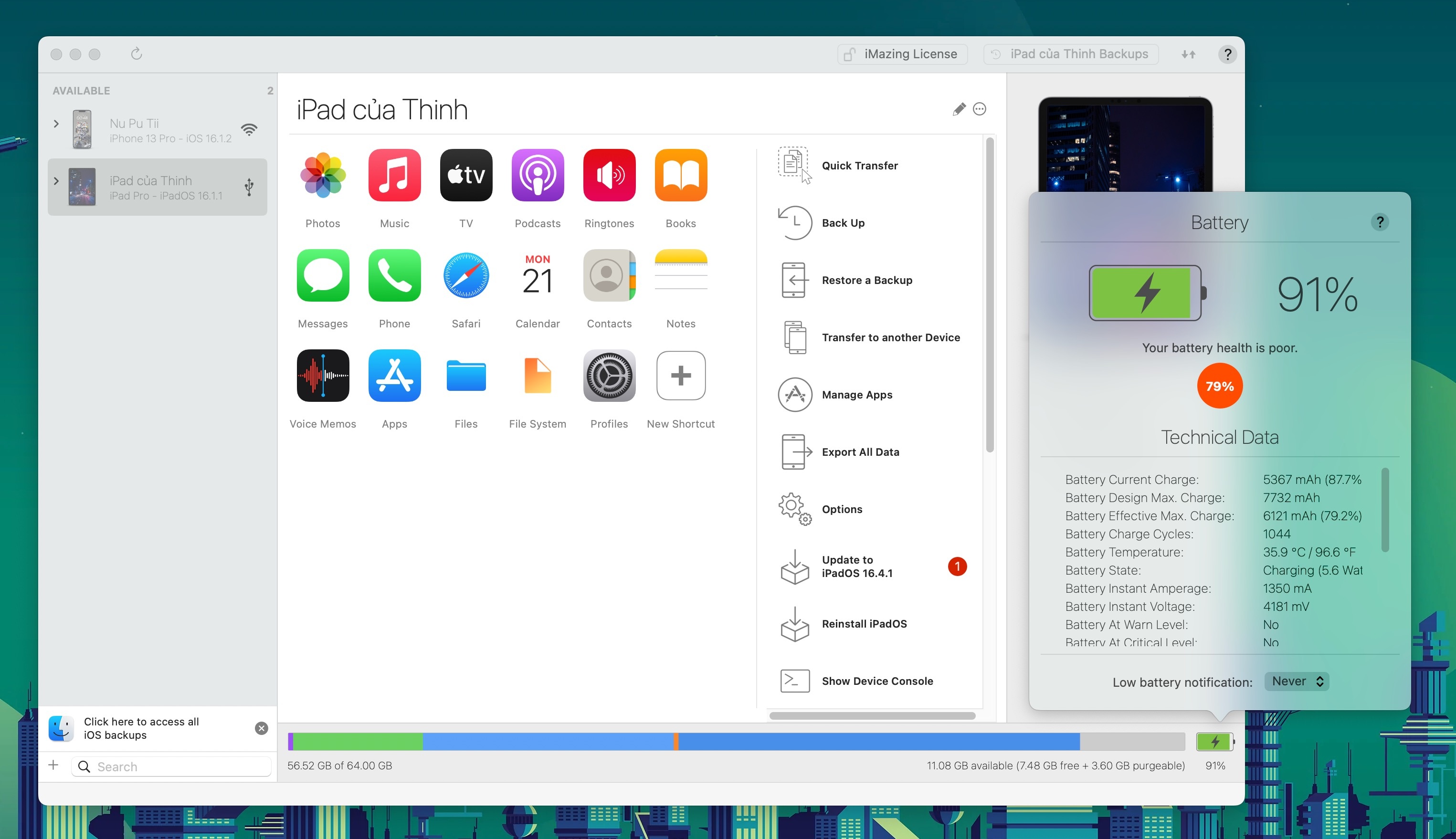Open iPad của Thinh Backups menu
Image resolution: width=1456 pixels, height=839 pixels.
1070,53
